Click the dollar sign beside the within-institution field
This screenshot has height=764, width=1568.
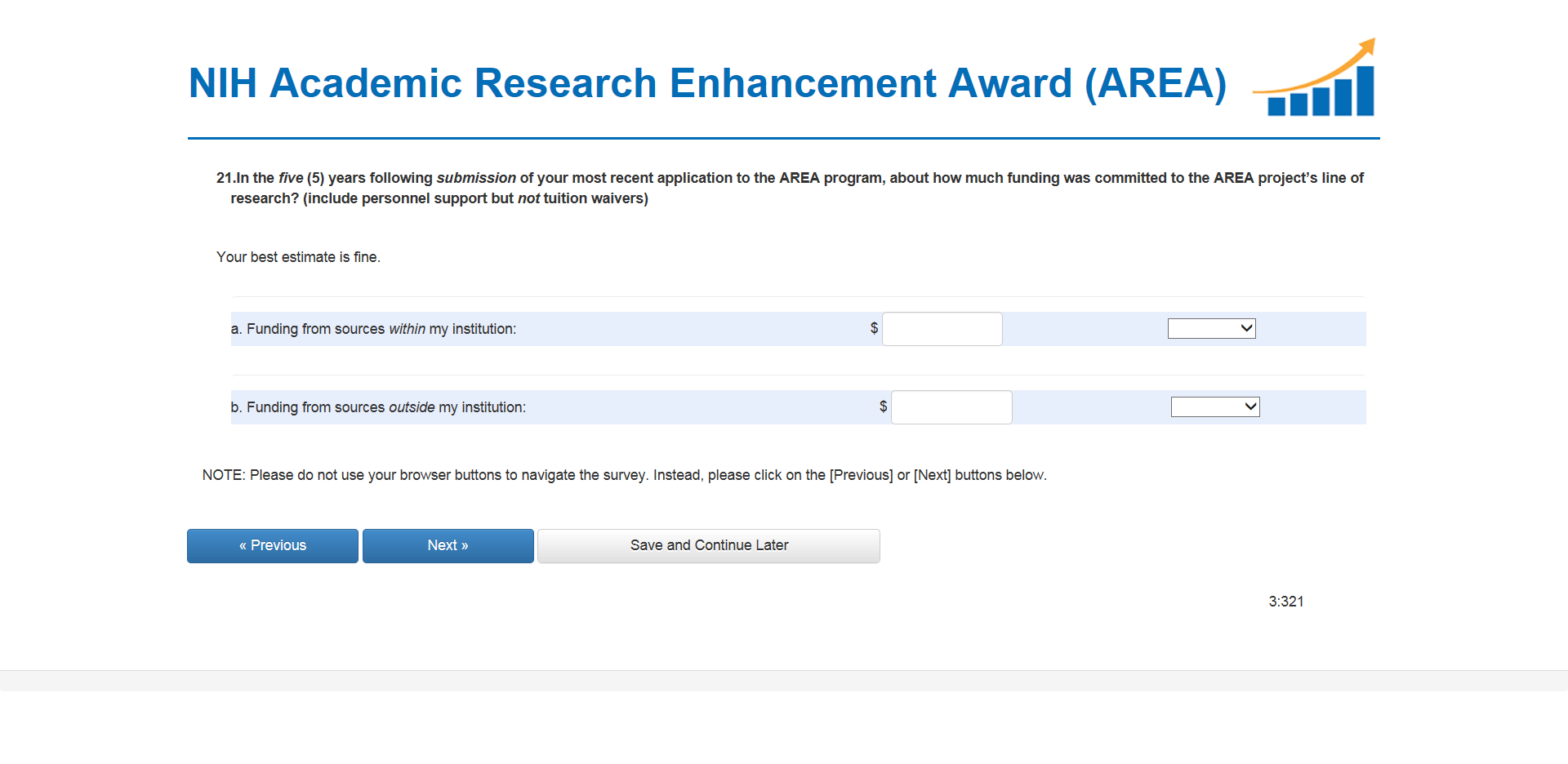(874, 328)
